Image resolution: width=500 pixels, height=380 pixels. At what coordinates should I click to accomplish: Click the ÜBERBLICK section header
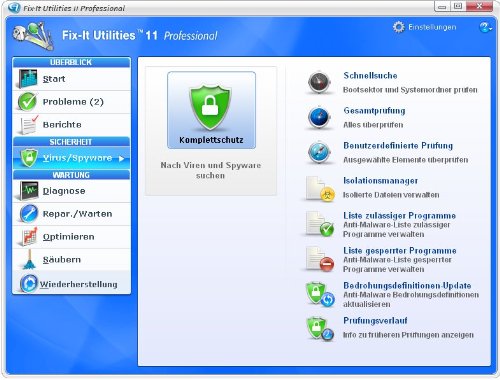[71, 62]
